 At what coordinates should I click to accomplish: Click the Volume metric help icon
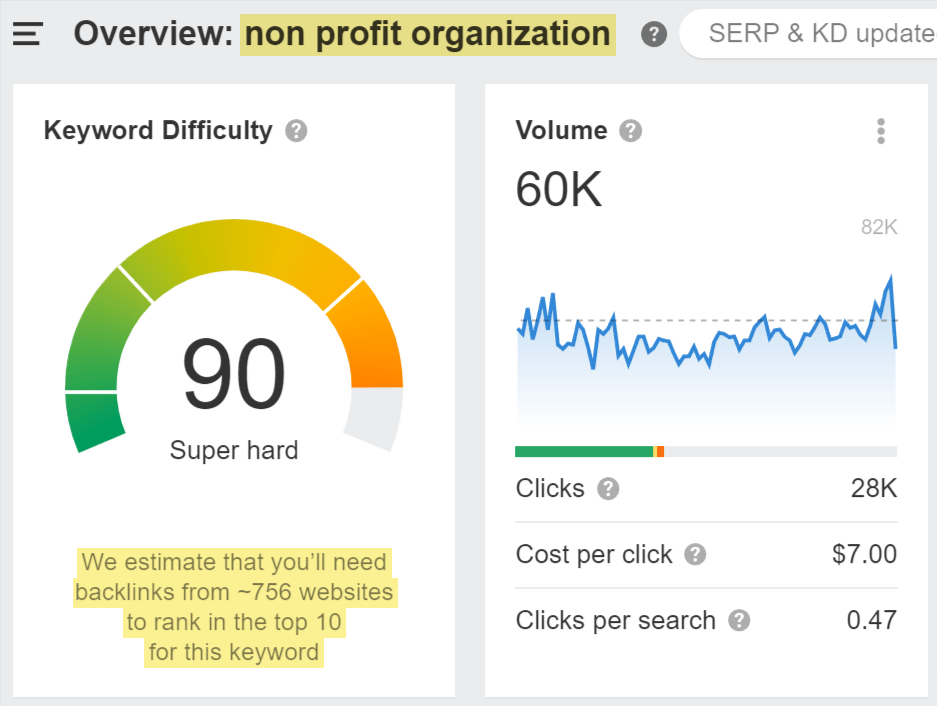[x=631, y=130]
